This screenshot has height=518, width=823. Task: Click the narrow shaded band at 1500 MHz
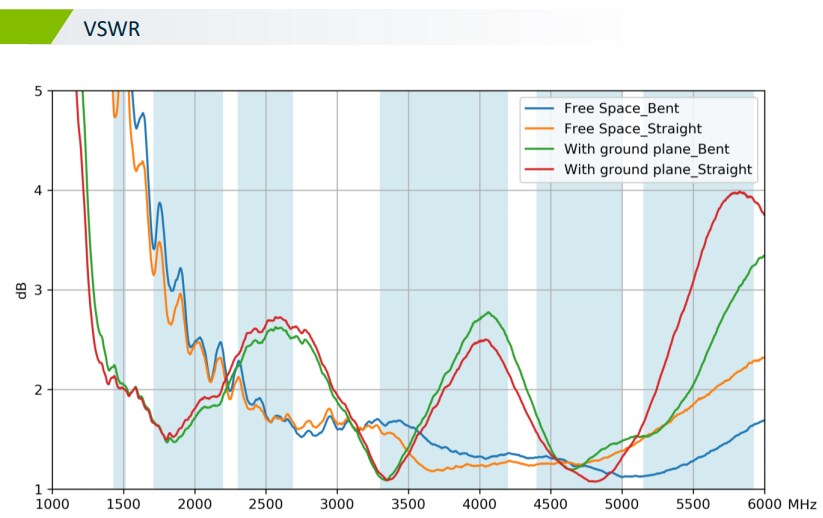[119, 300]
